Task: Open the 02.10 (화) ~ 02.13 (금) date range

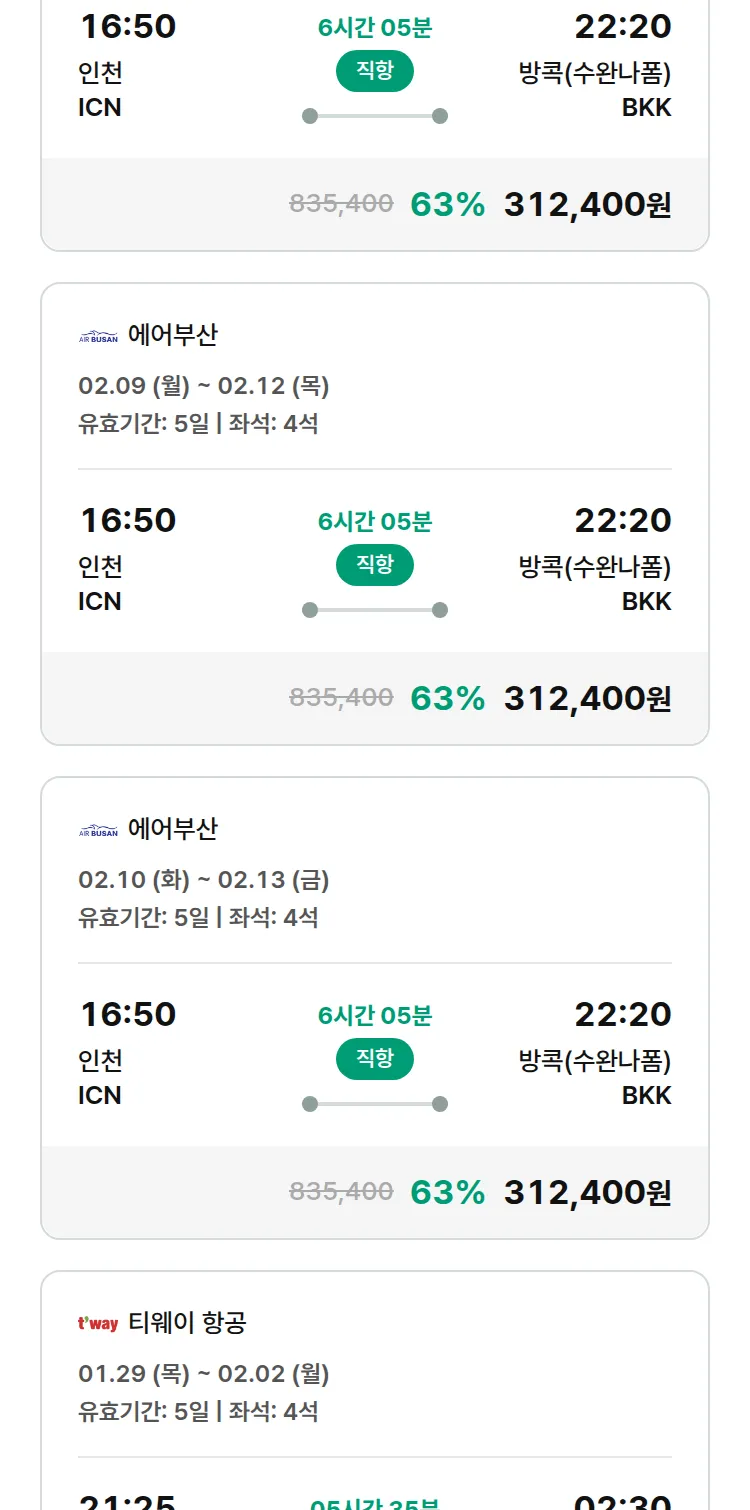Action: pyautogui.click(x=204, y=880)
